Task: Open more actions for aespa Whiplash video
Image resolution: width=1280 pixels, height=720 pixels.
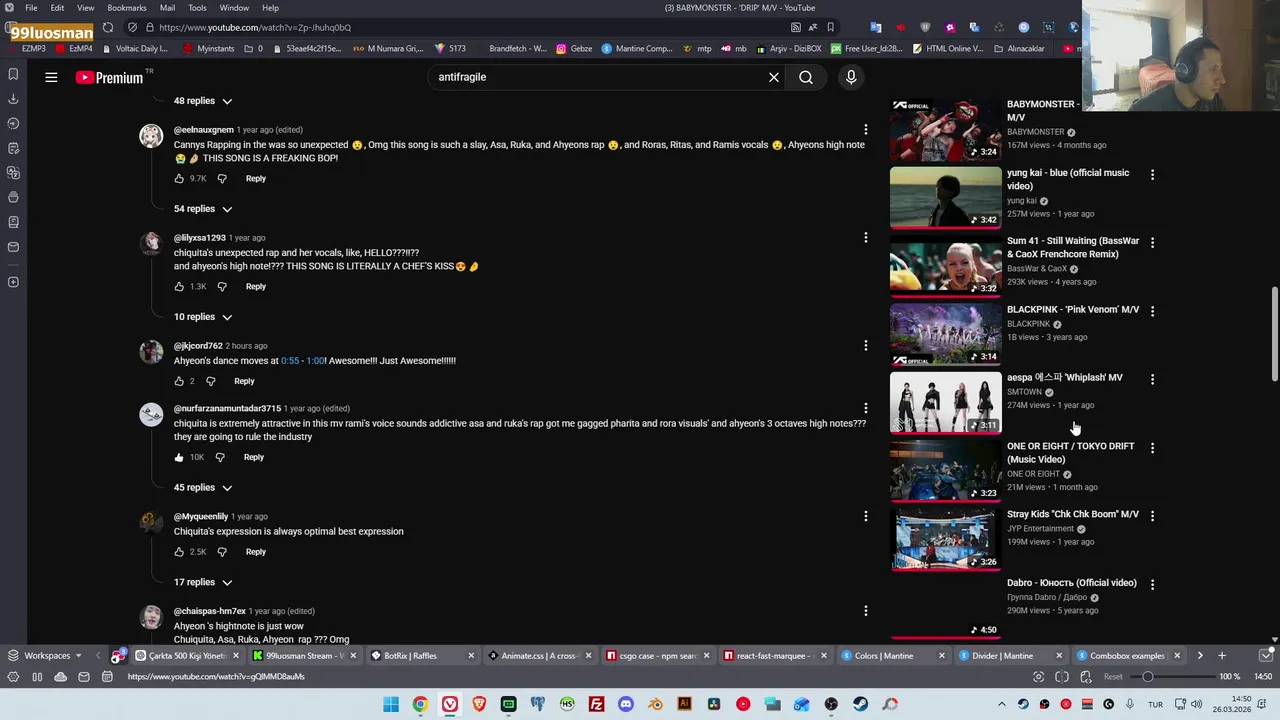Action: click(1152, 380)
